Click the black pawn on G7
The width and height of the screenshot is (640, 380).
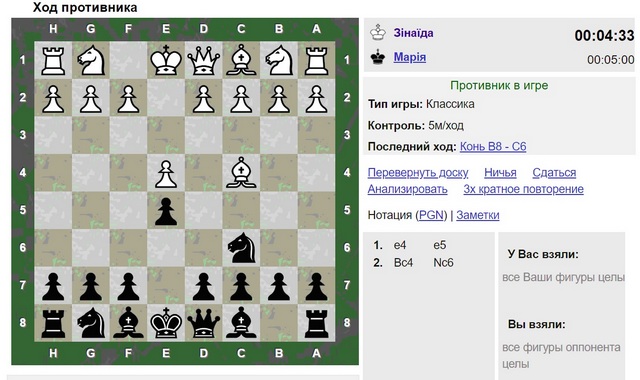pyautogui.click(x=91, y=286)
